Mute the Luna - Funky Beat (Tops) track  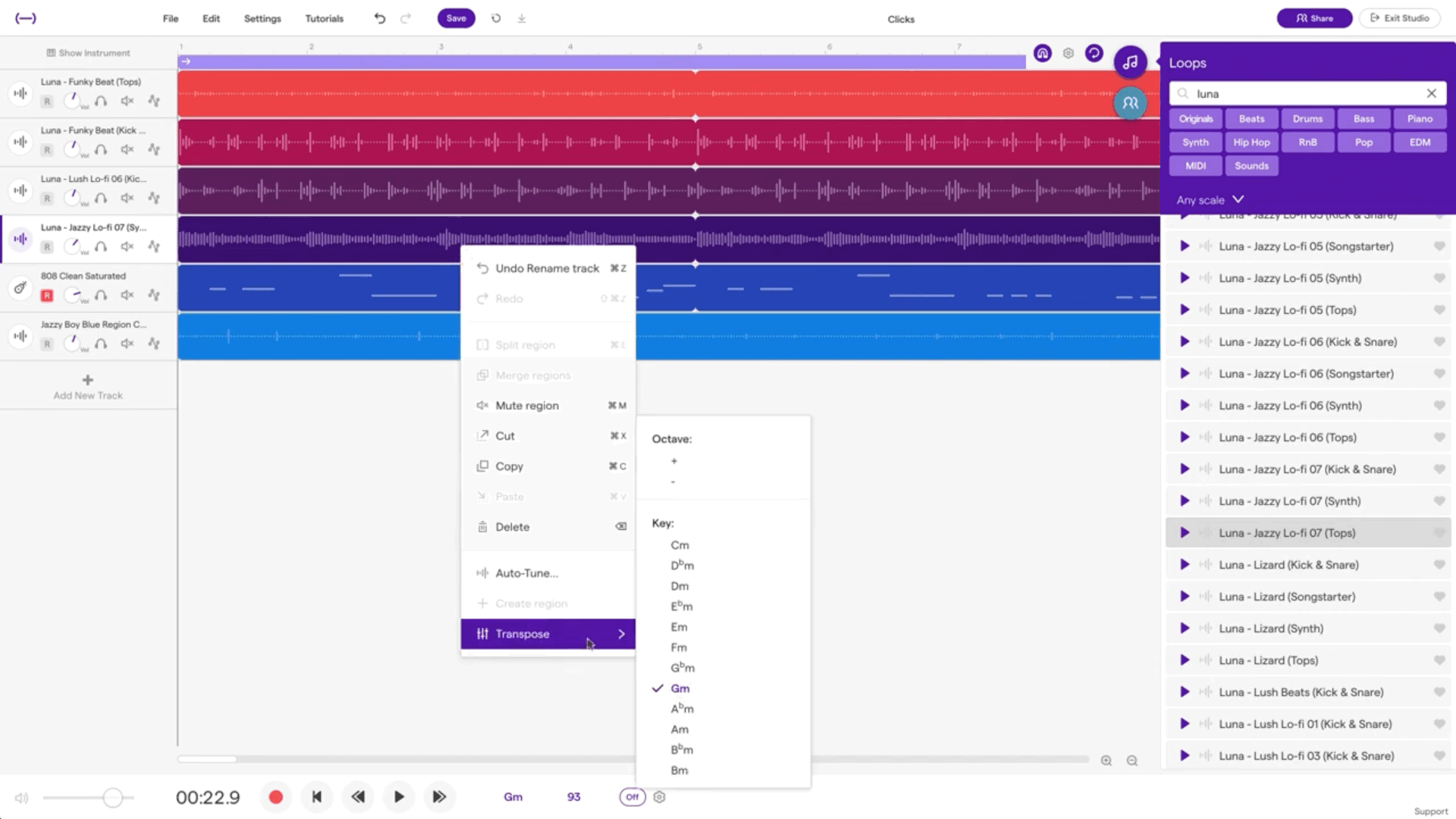[x=127, y=101]
